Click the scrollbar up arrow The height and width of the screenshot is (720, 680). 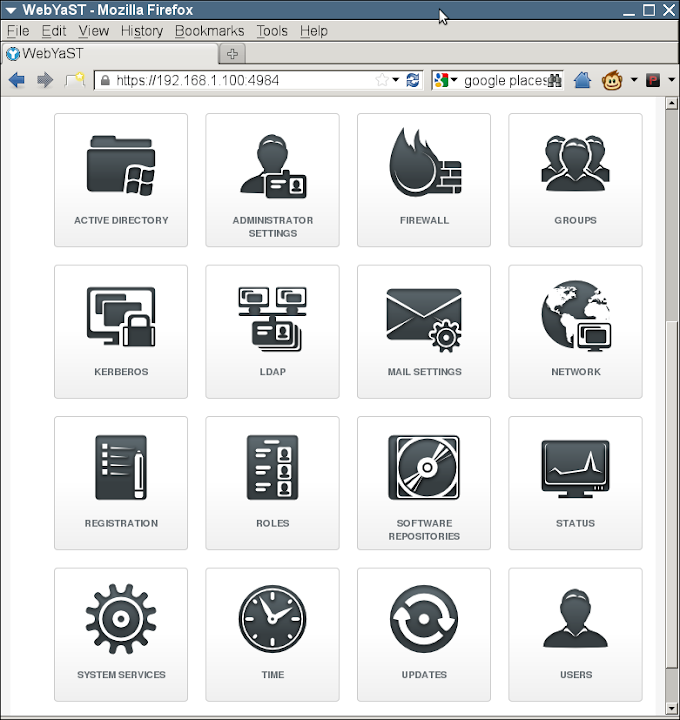pos(671,103)
